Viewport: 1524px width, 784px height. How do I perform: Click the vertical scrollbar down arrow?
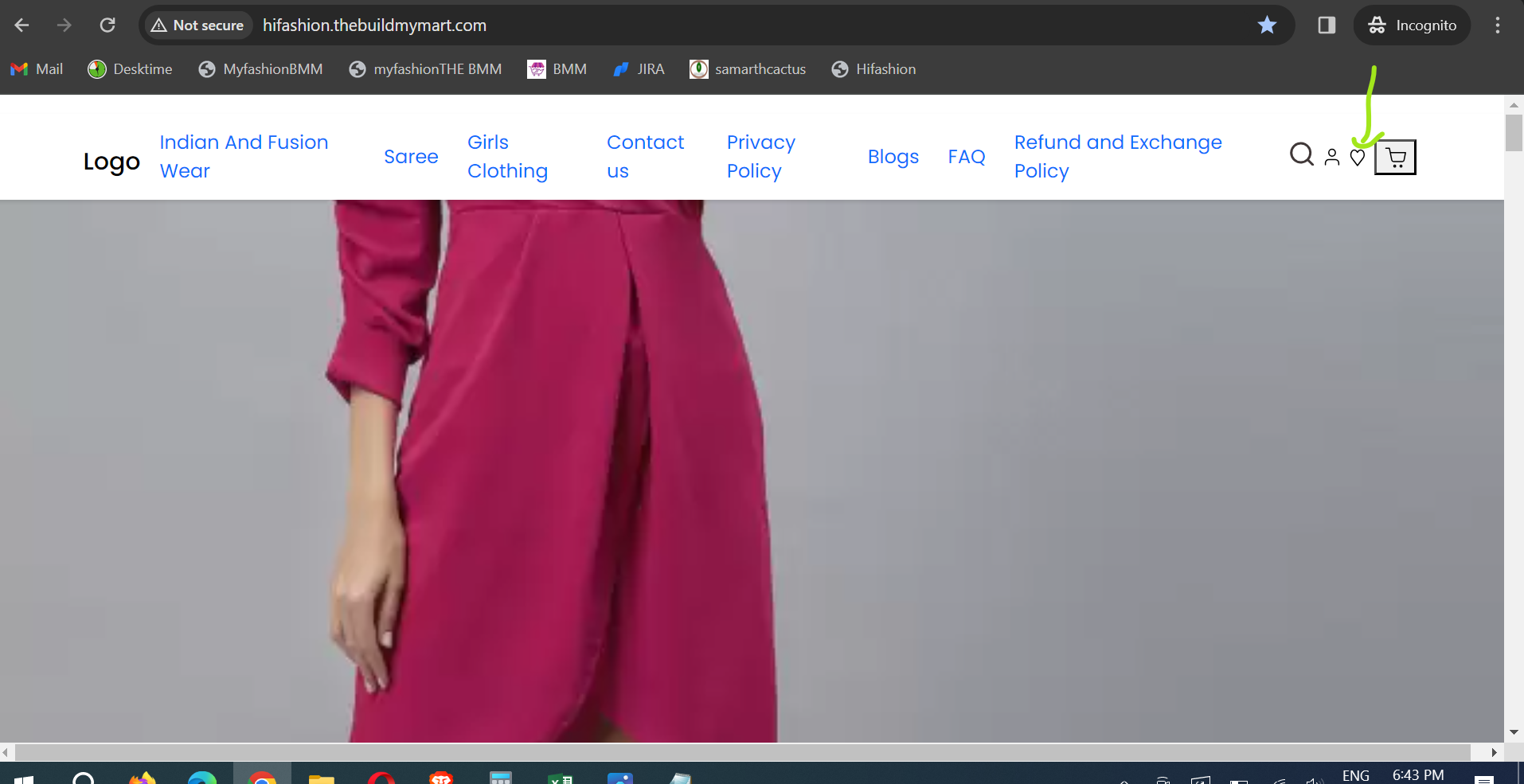(1514, 732)
